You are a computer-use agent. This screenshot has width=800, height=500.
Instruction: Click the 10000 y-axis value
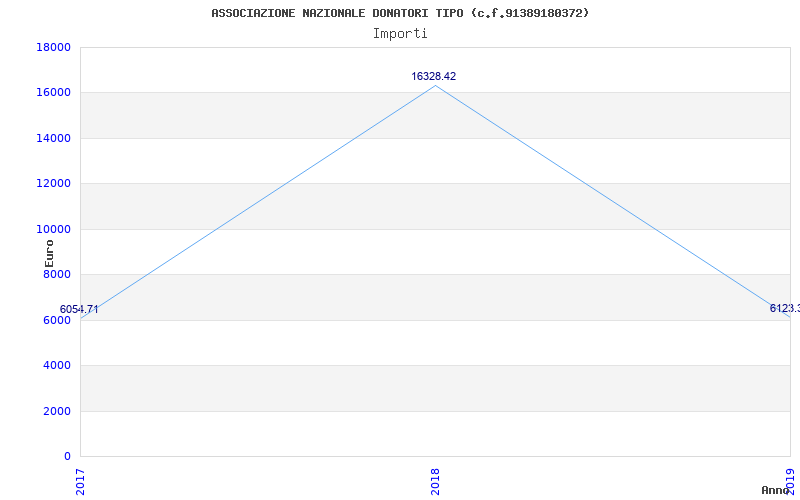tap(53, 229)
